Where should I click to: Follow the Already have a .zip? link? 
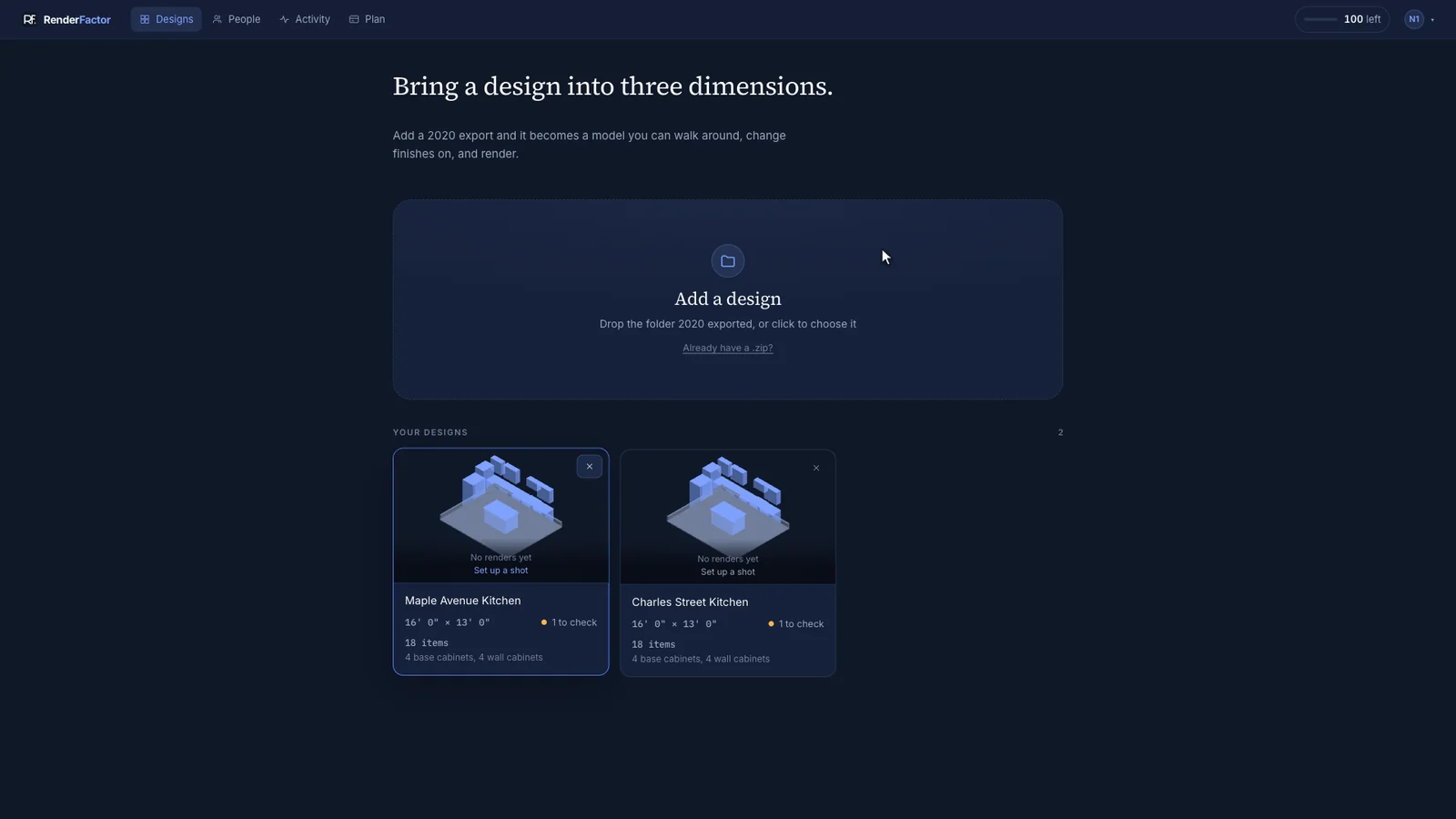click(x=728, y=348)
